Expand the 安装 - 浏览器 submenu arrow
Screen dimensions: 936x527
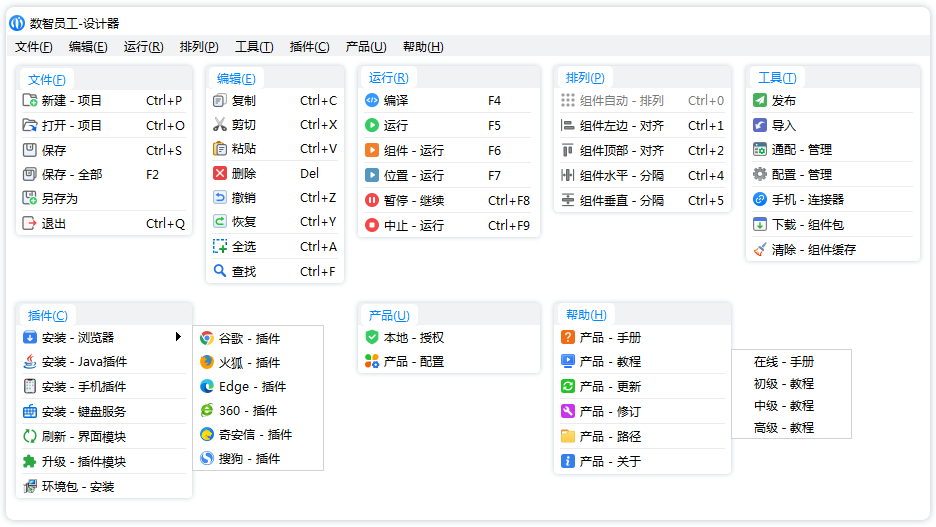click(178, 337)
